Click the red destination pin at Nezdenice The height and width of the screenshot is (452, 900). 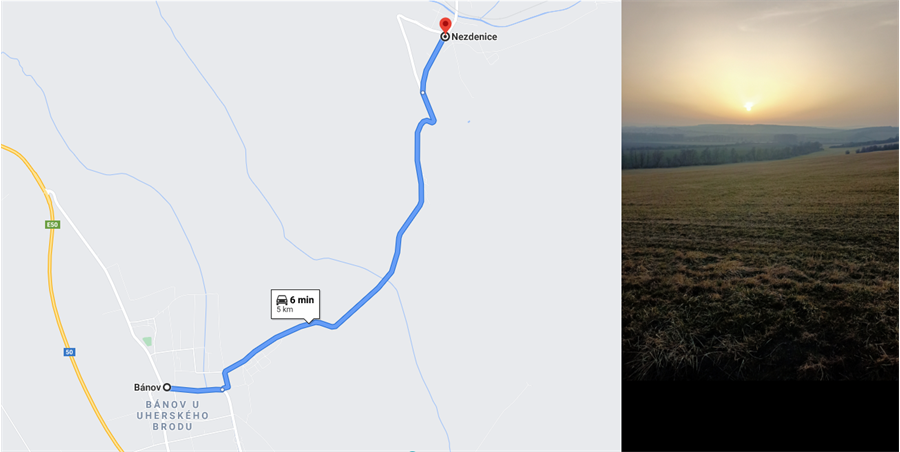coord(445,25)
